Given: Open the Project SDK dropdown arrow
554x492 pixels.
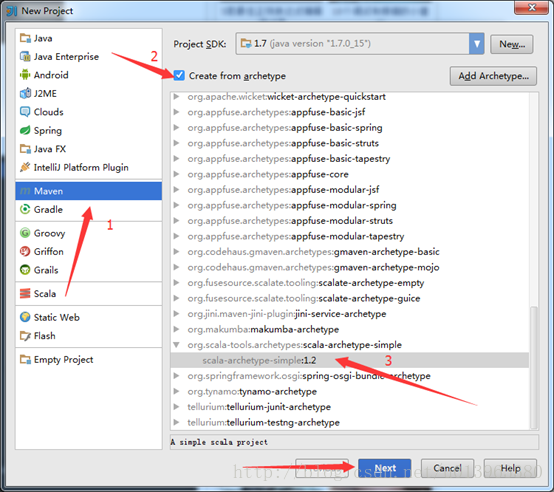Looking at the screenshot, I should 477,44.
